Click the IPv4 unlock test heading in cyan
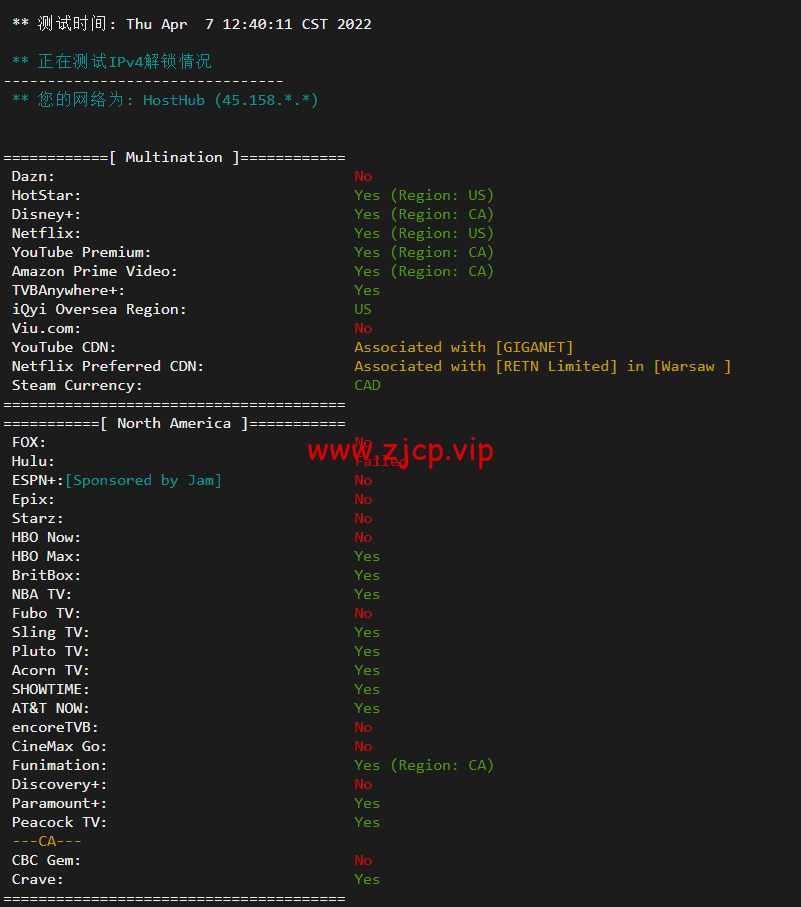The image size is (801, 907). [112, 61]
